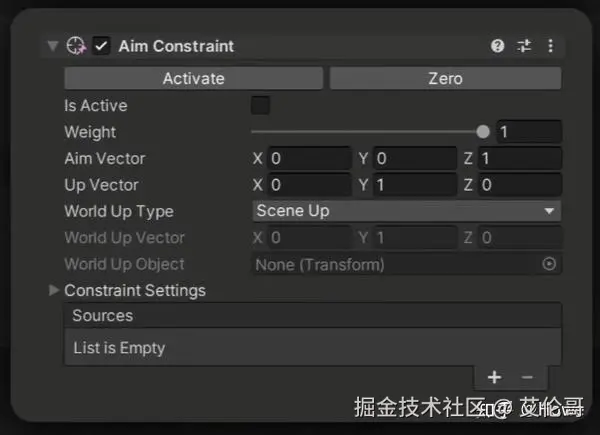Click the Aim Vector X field
Image resolution: width=600 pixels, height=435 pixels.
(x=308, y=158)
